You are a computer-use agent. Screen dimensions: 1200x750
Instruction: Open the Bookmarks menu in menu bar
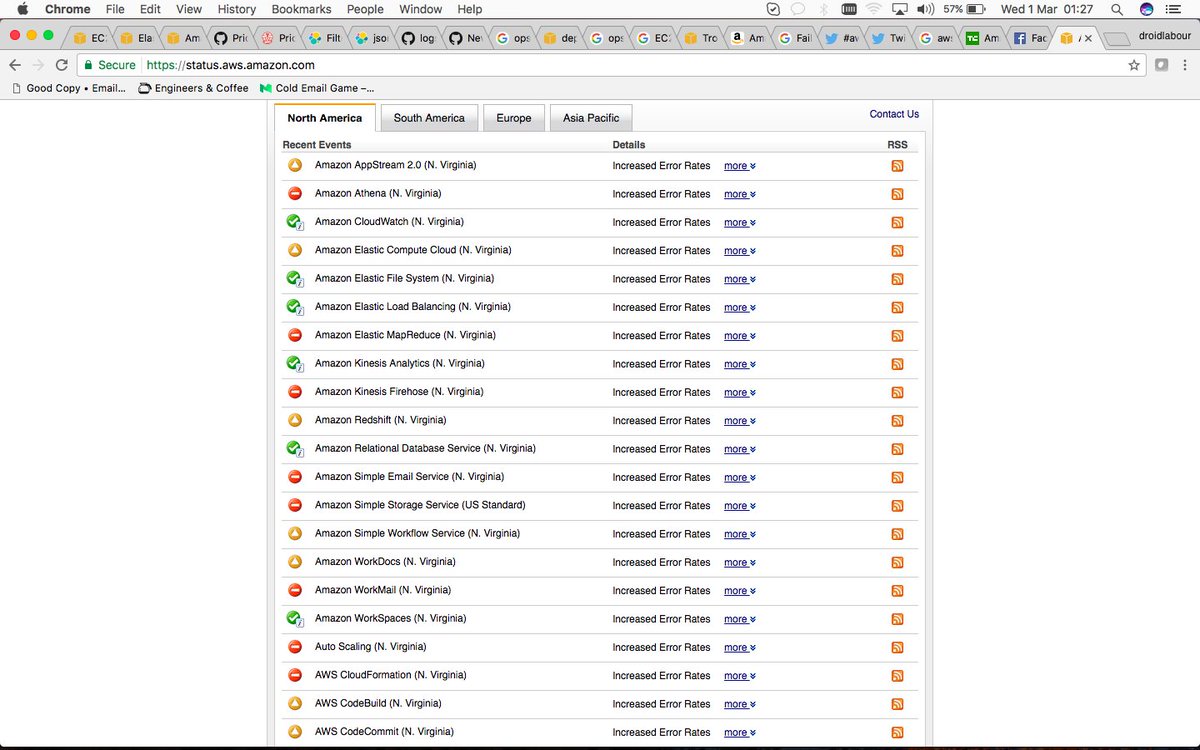(302, 9)
